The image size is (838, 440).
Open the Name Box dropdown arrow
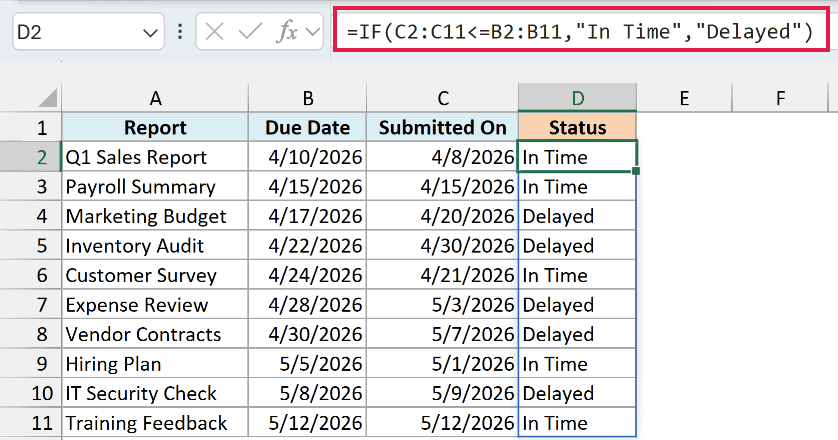[x=150, y=33]
